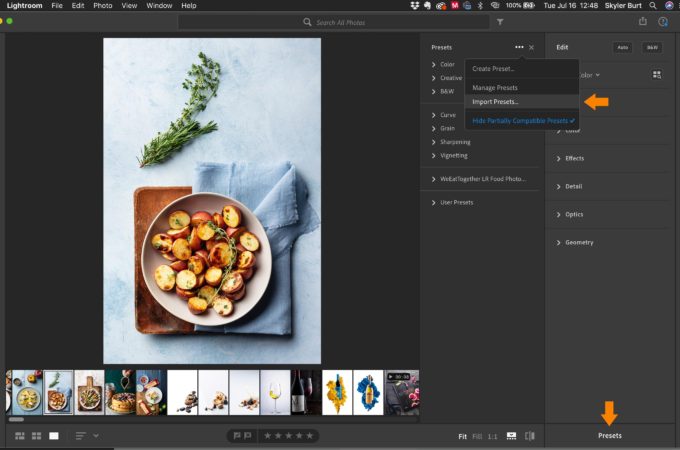This screenshot has width=680, height=450.
Task: Select the video thumbnail in filmstrip
Action: click(x=402, y=392)
